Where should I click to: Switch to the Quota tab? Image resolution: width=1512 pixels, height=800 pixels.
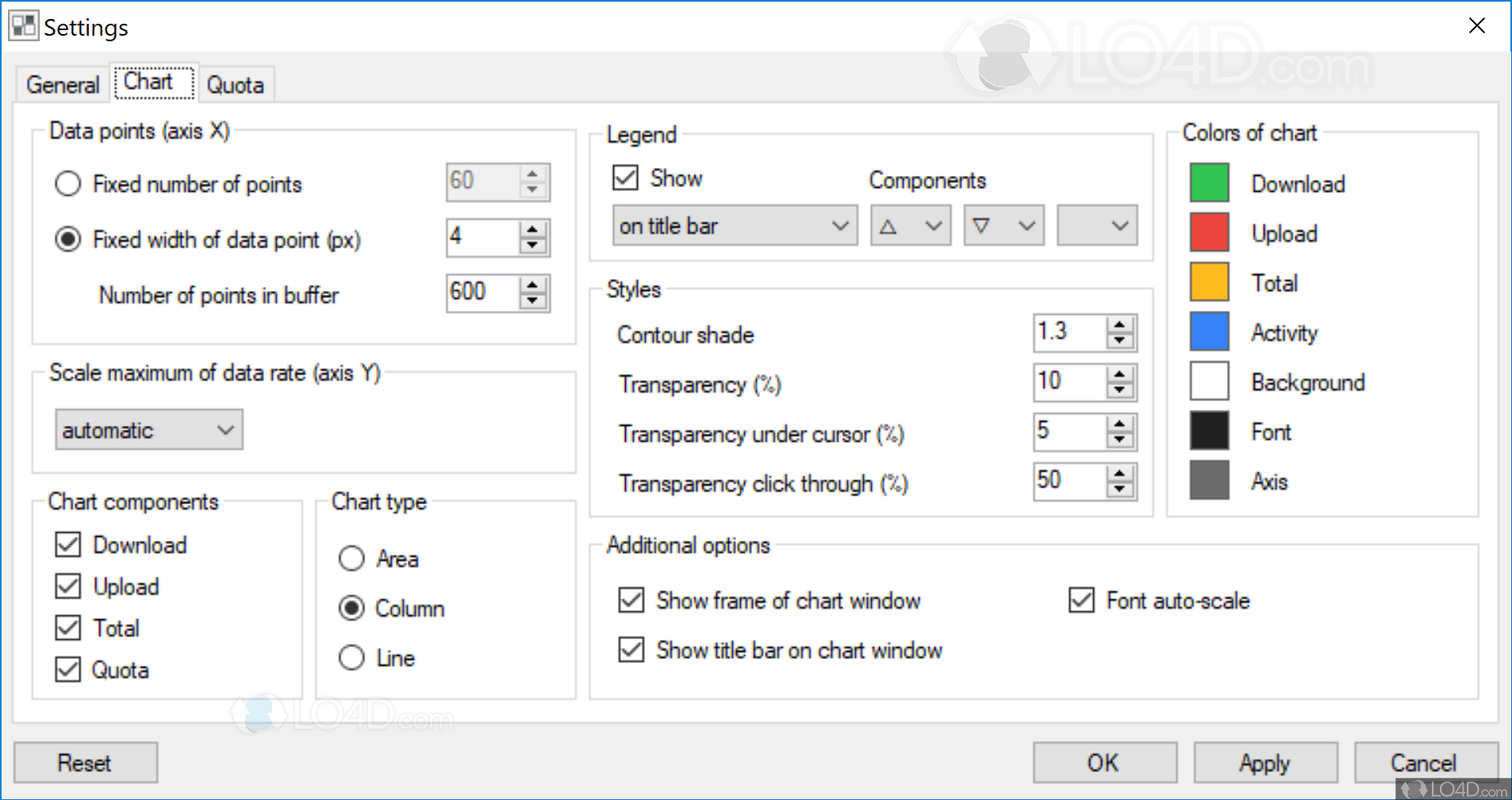pos(236,84)
